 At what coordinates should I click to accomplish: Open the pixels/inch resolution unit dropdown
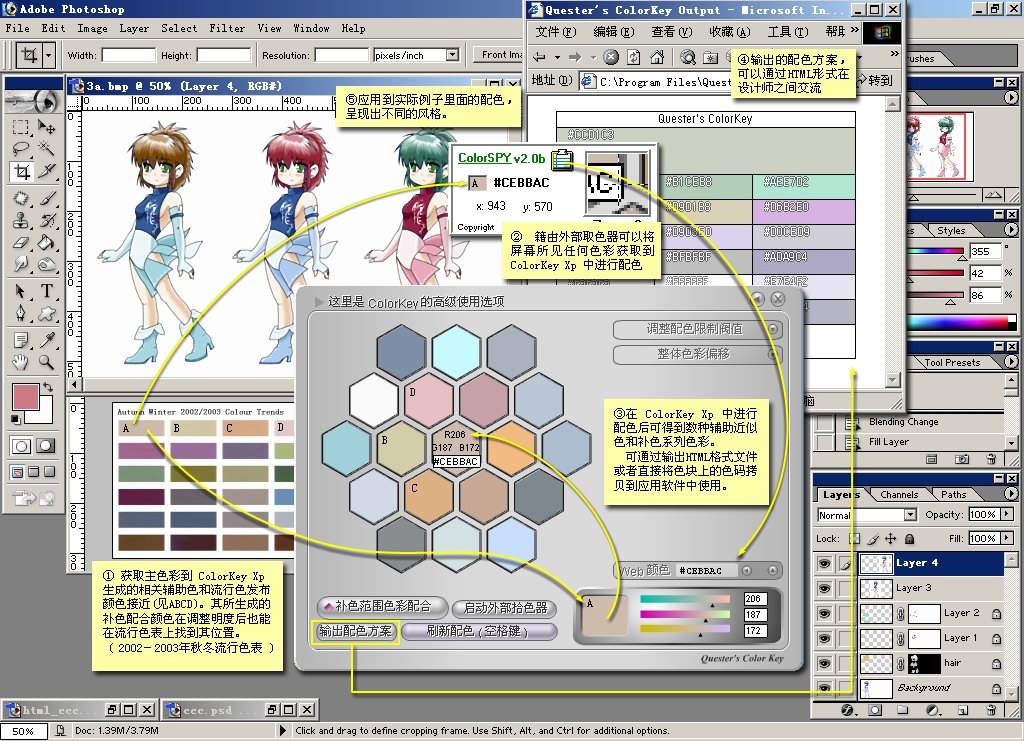tap(452, 55)
